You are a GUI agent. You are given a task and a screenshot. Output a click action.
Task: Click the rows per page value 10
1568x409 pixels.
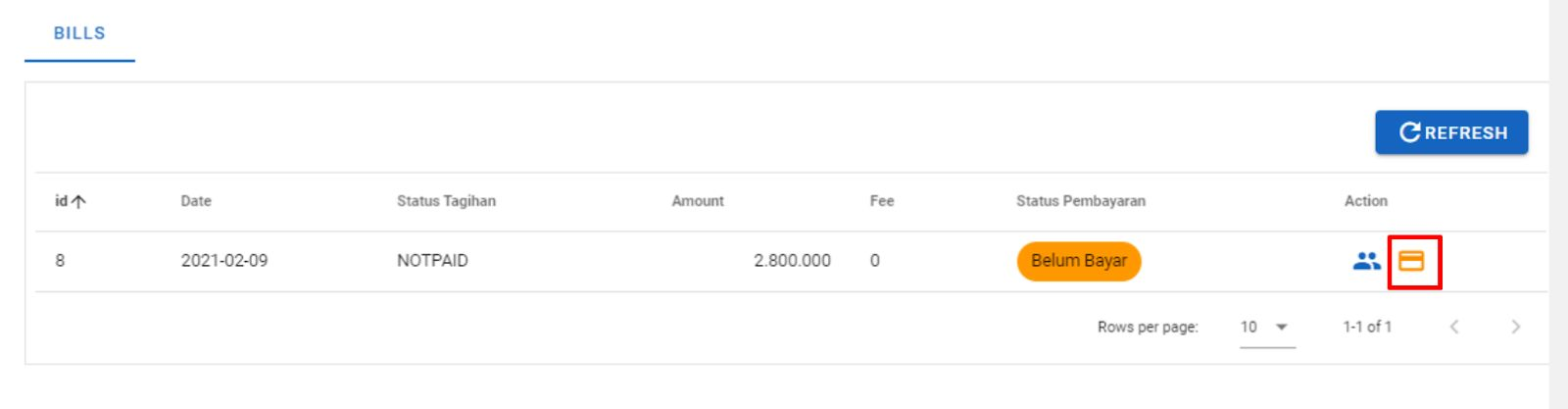(x=1249, y=327)
